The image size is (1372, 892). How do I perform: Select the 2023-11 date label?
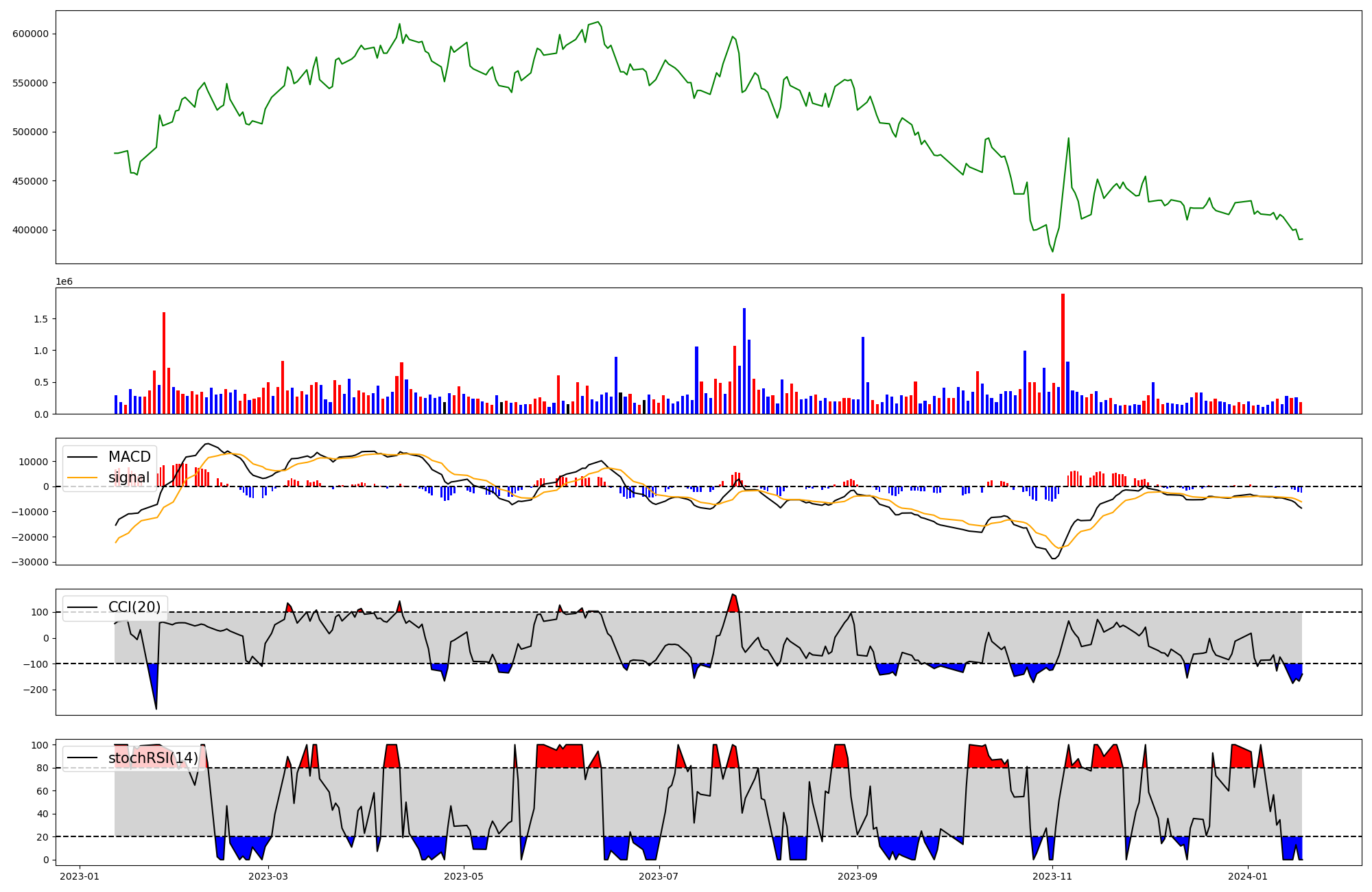[x=1052, y=876]
